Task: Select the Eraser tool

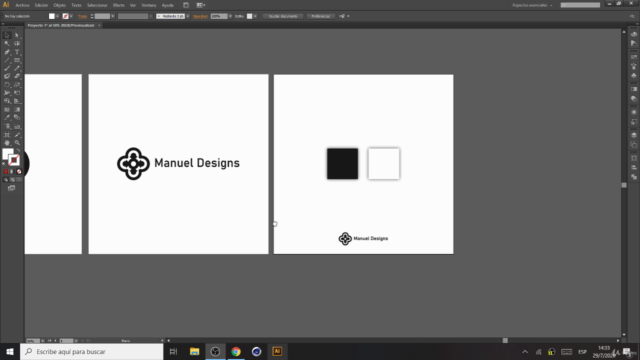Action: 17,76
